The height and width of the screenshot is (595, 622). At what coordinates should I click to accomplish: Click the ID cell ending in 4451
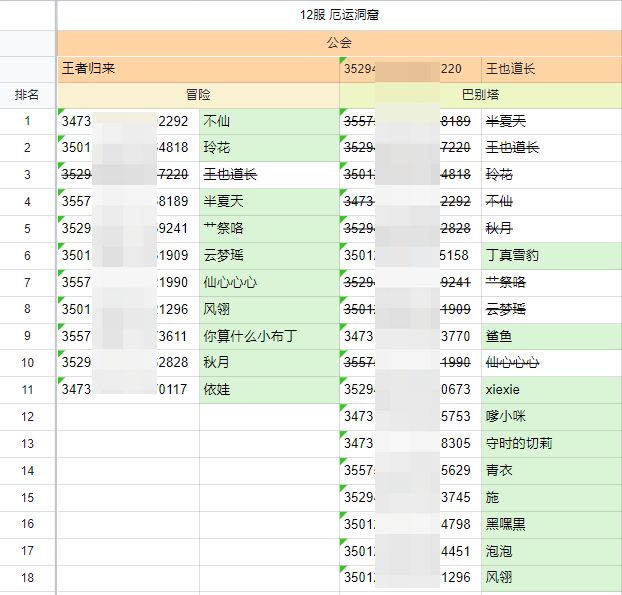pyautogui.click(x=410, y=552)
